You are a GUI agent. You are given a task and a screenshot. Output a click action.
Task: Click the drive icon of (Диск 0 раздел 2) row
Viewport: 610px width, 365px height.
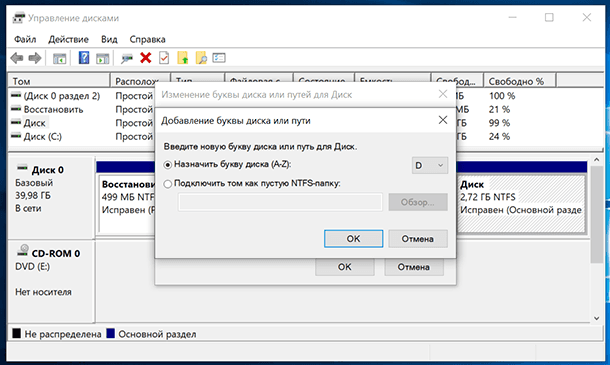pos(16,95)
